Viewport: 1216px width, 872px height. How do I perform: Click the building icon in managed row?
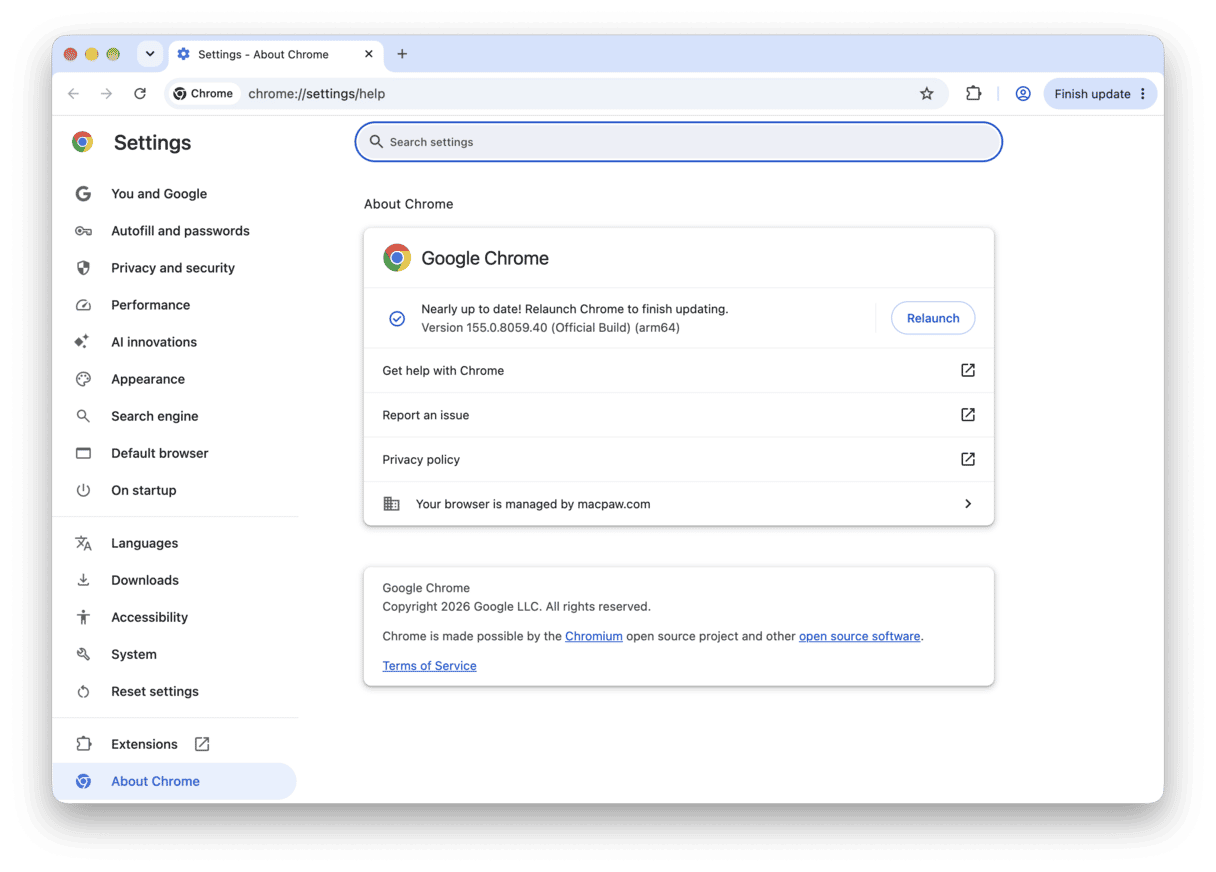click(x=391, y=504)
